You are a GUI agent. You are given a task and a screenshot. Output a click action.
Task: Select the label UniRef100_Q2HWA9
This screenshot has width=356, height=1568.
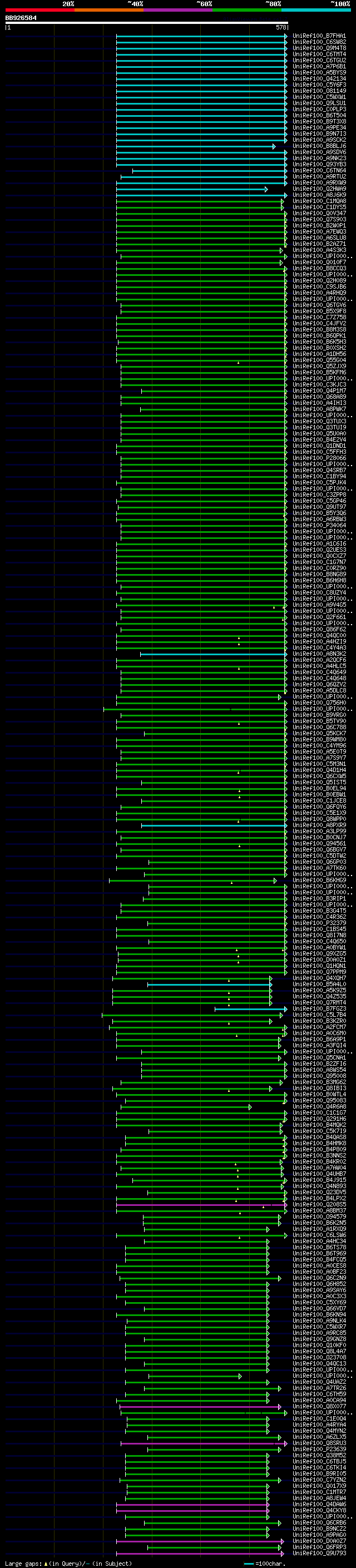click(x=319, y=189)
